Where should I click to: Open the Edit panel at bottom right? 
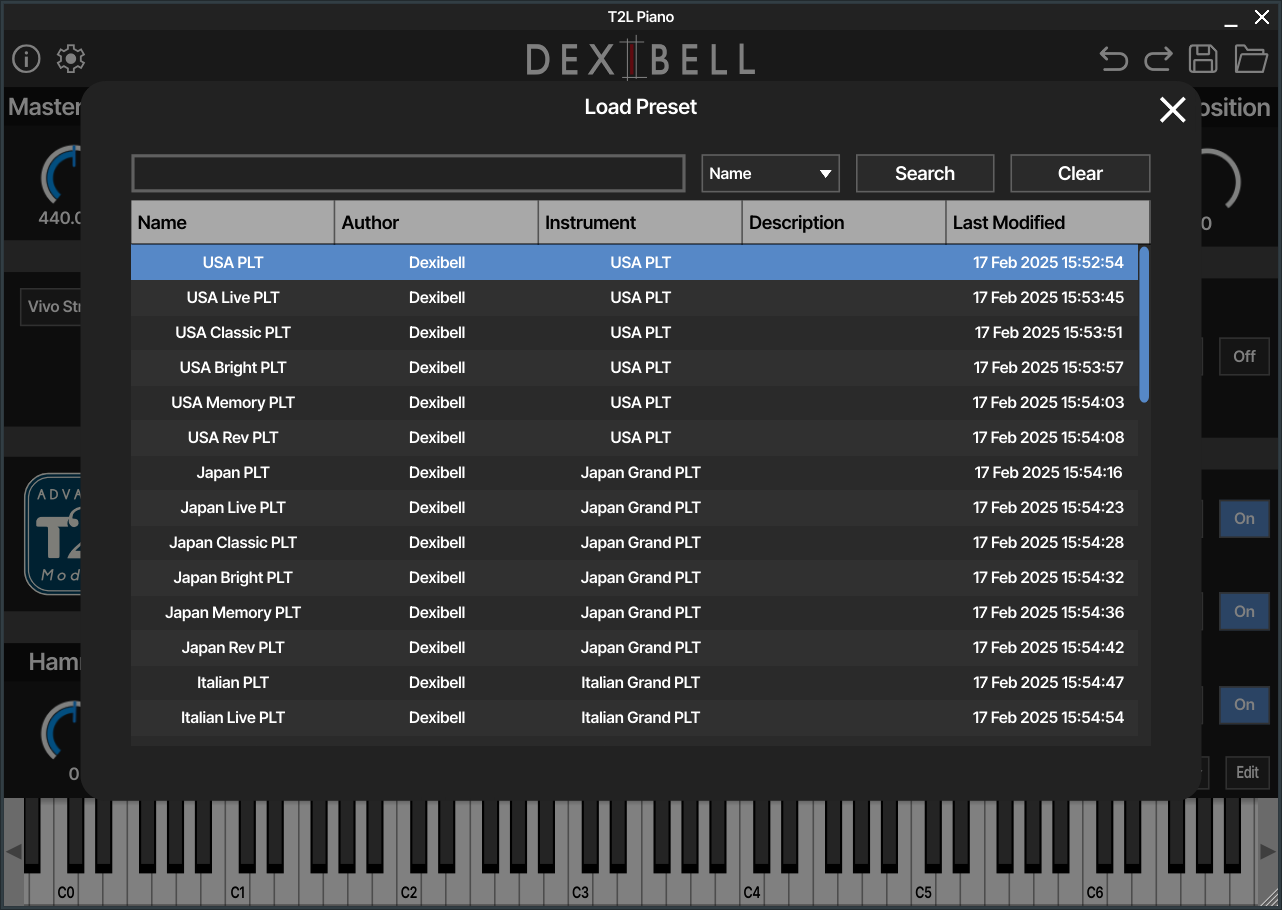pos(1247,772)
